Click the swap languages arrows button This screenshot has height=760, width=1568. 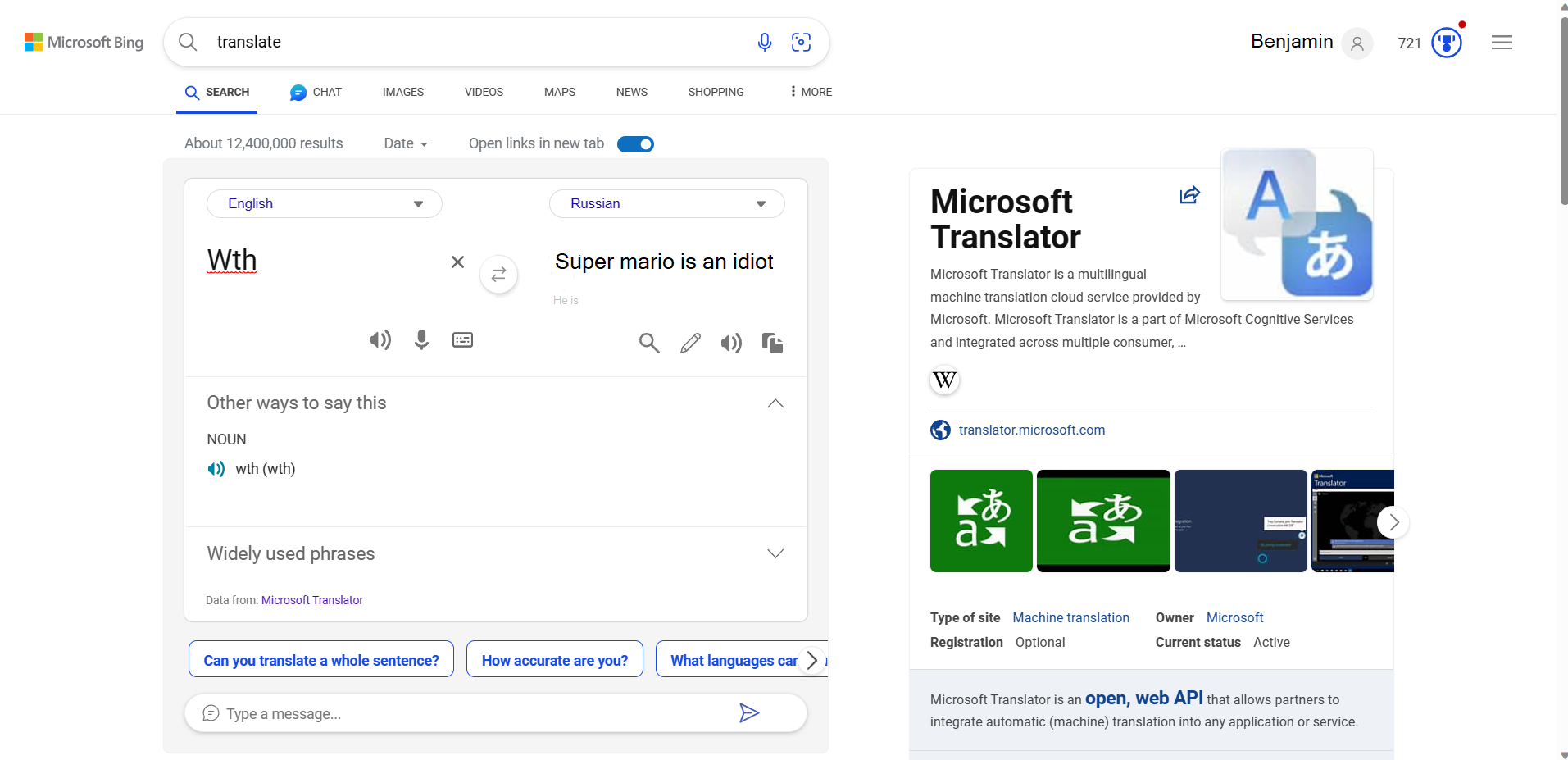click(x=498, y=275)
